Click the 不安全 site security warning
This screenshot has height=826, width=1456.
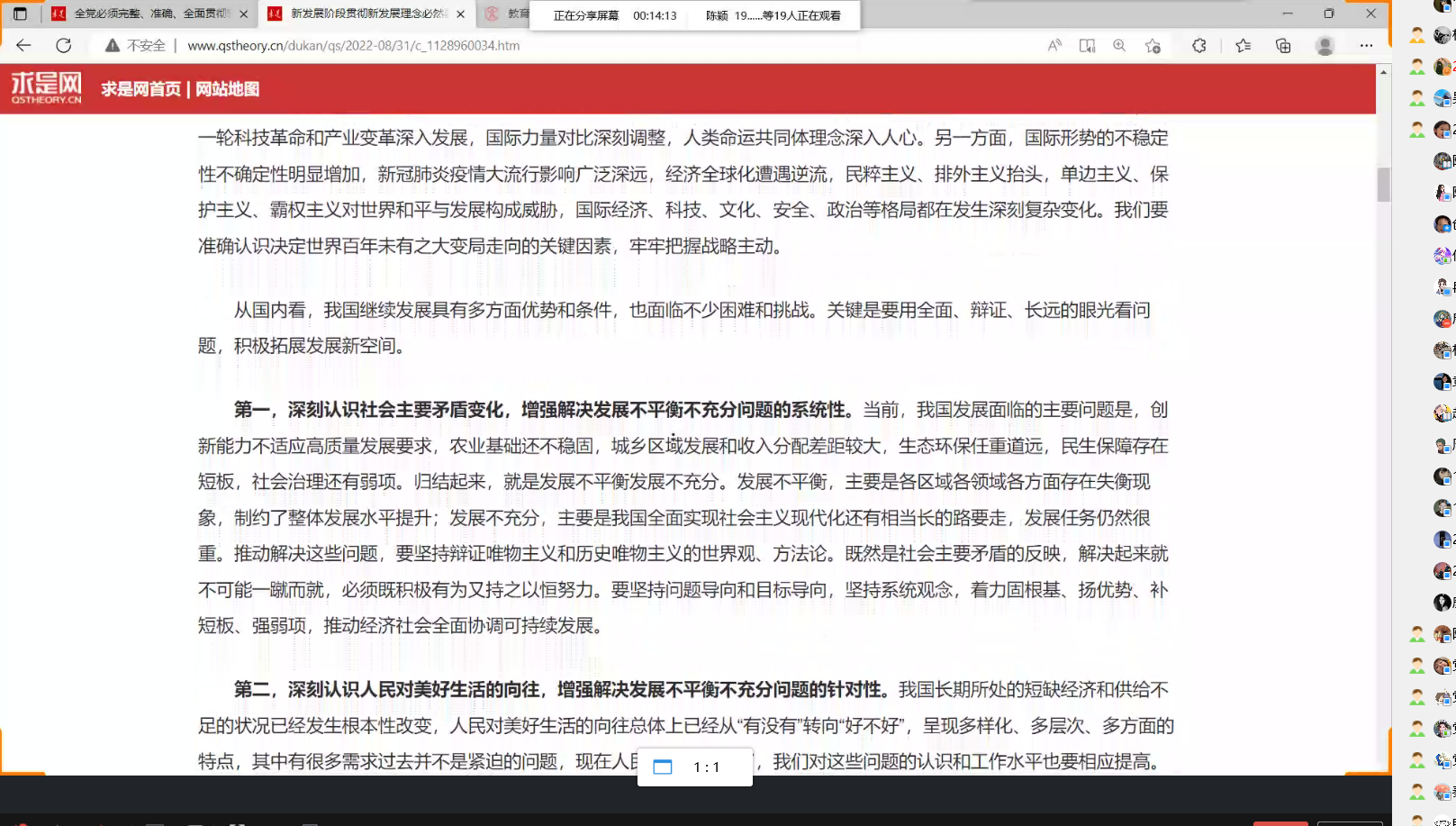click(x=136, y=45)
